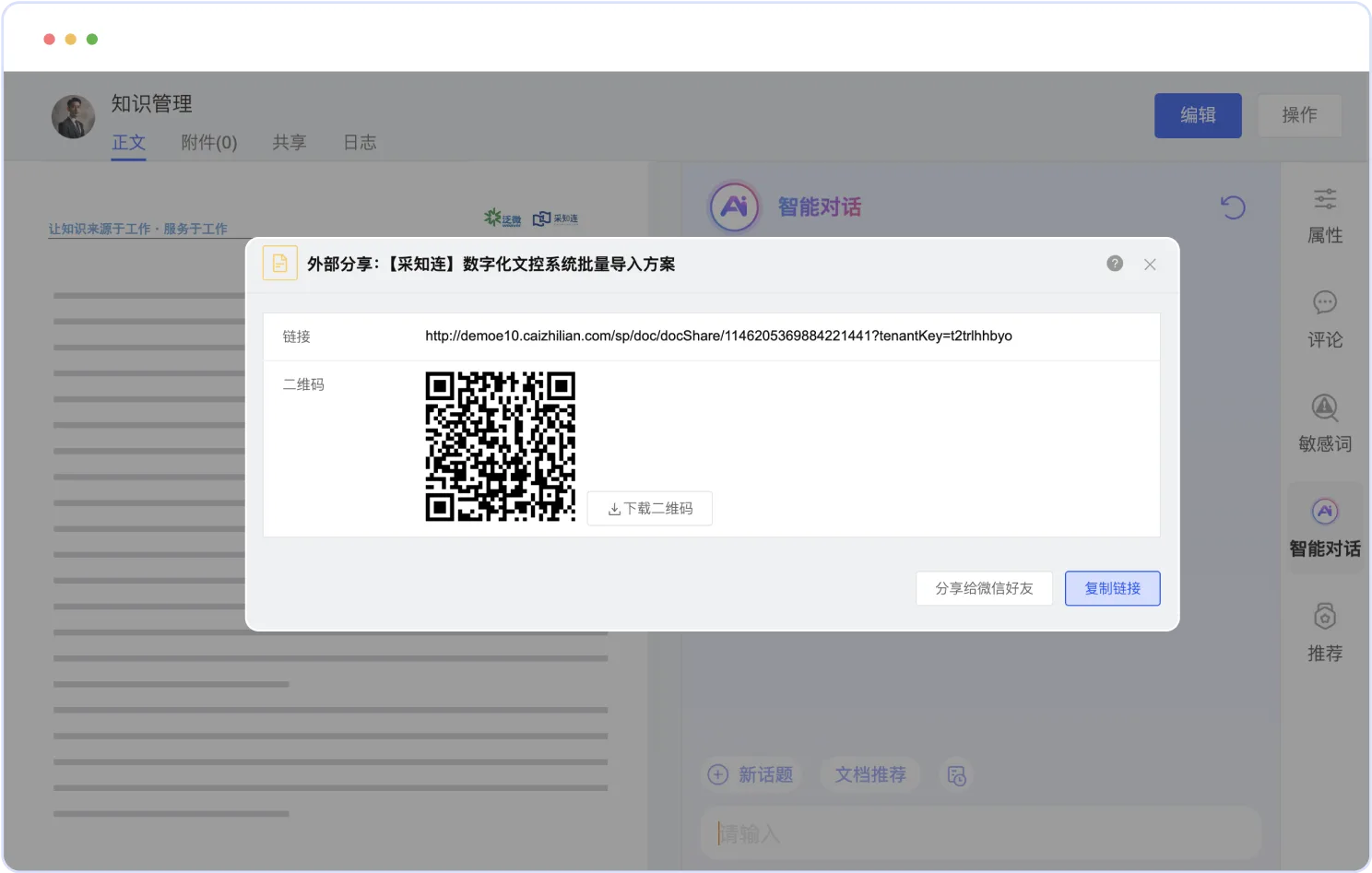Viewport: 1372px width, 873px height.
Task: Start a 新话题 new topic
Action: 751,774
